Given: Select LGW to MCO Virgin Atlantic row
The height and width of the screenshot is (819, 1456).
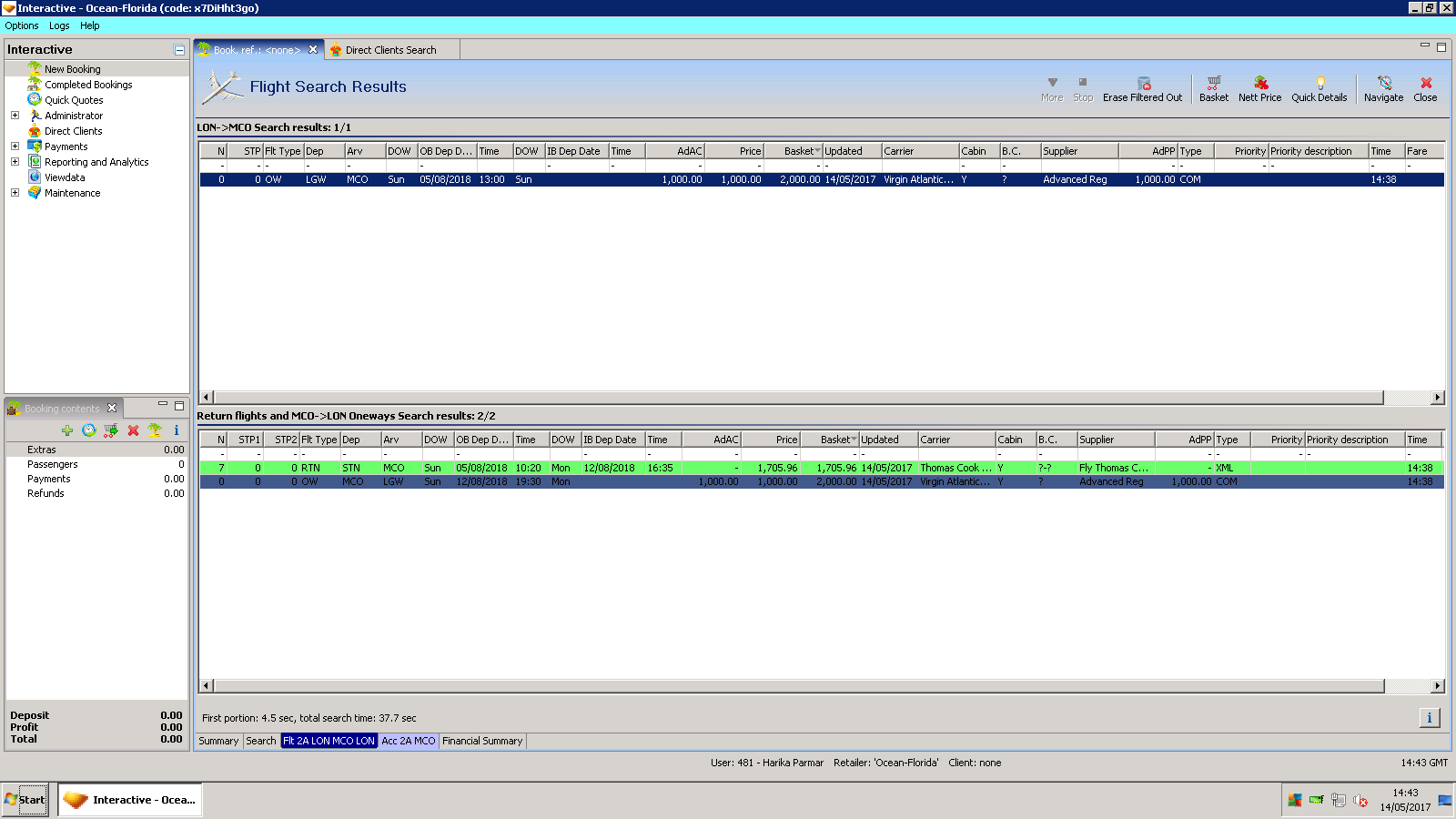Looking at the screenshot, I should (x=822, y=179).
